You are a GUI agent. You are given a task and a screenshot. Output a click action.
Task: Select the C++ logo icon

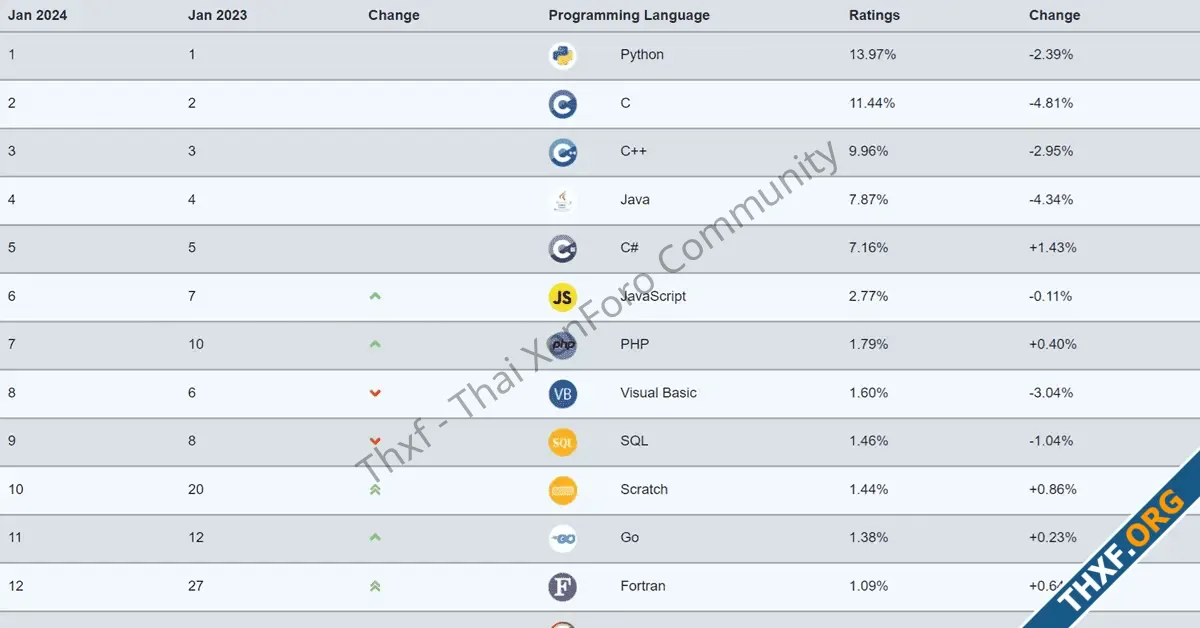click(562, 152)
